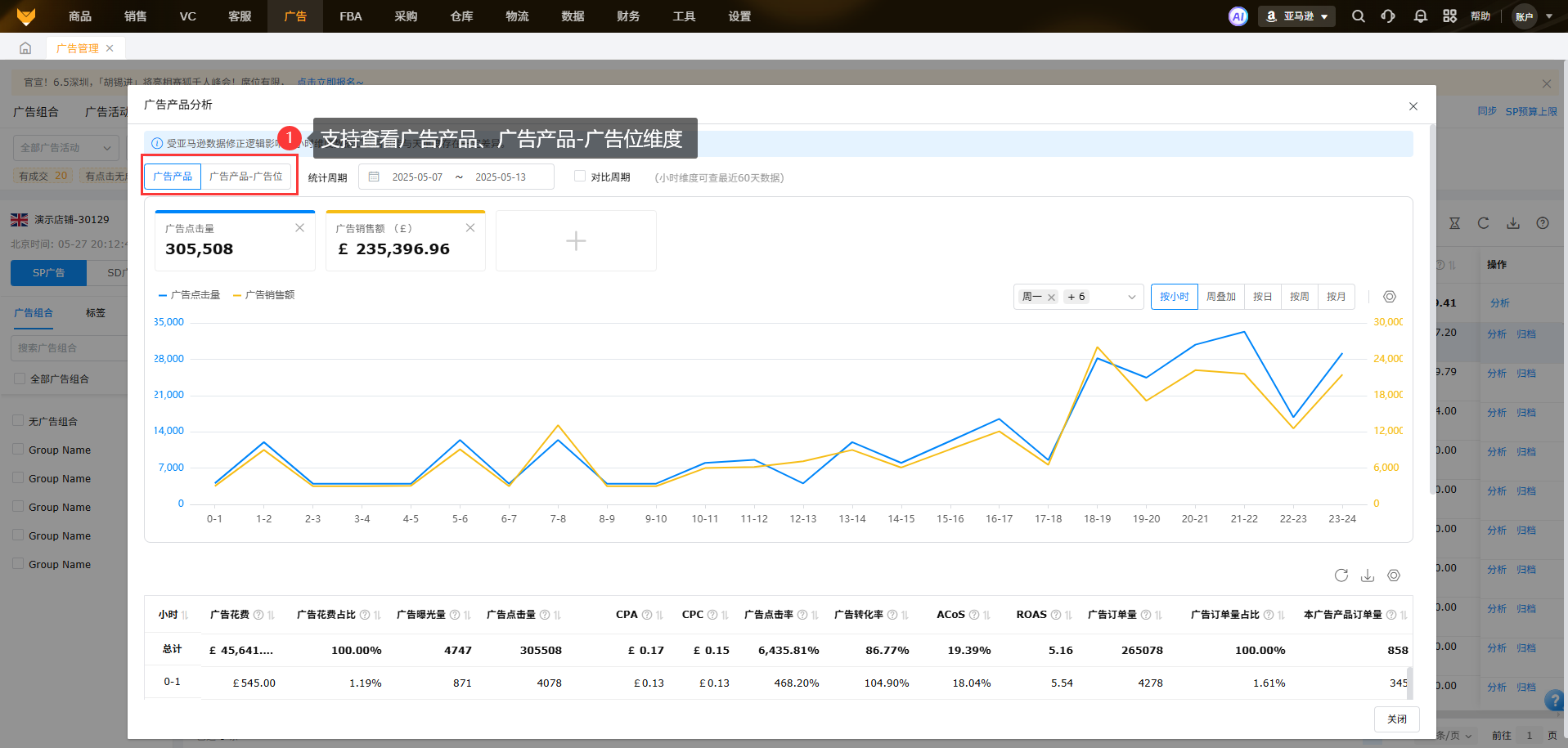Open the 亚马逊 platform dropdown

pyautogui.click(x=1296, y=16)
